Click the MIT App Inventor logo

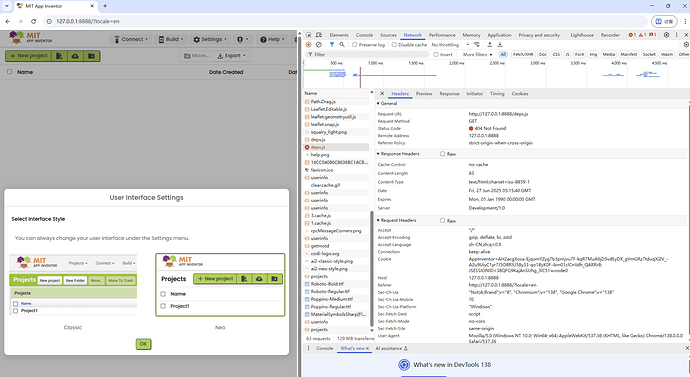pos(31,38)
